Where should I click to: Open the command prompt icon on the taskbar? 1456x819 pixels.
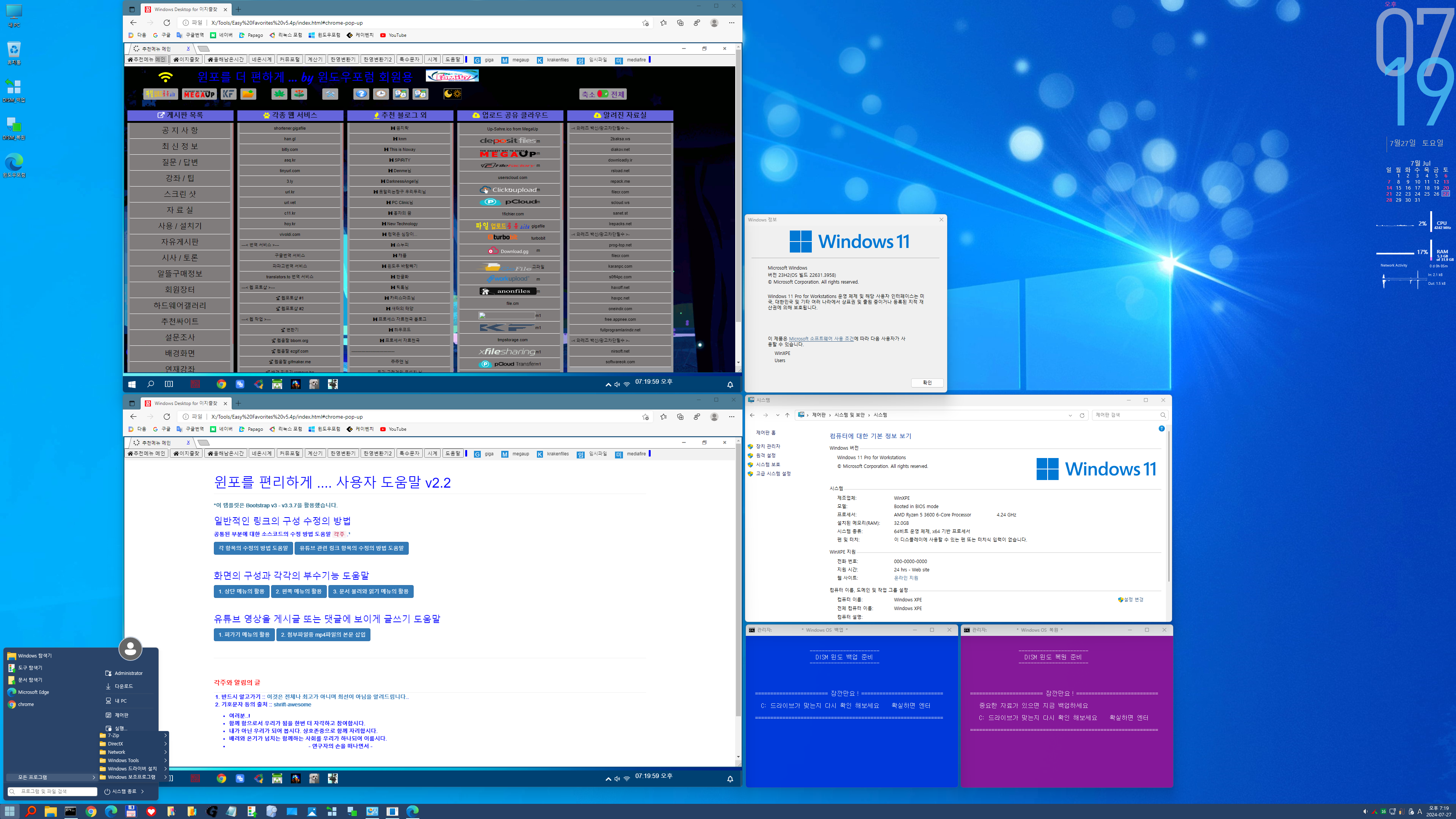(71, 811)
